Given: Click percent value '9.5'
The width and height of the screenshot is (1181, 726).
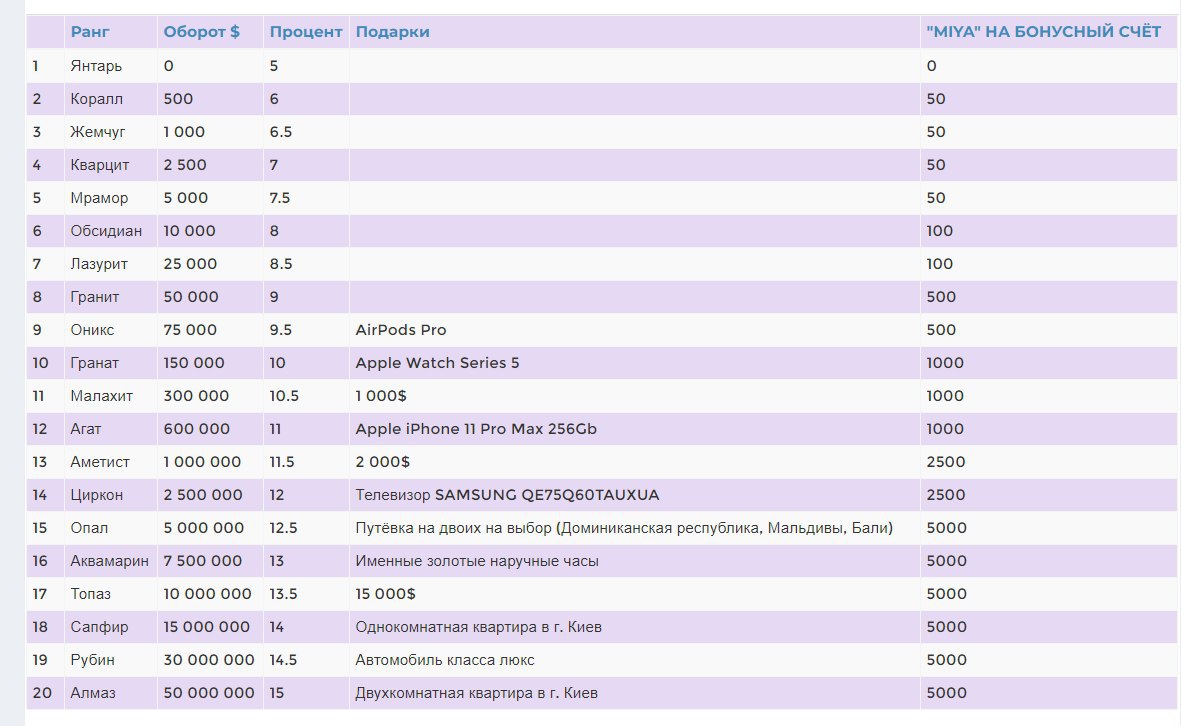Looking at the screenshot, I should pyautogui.click(x=280, y=330).
